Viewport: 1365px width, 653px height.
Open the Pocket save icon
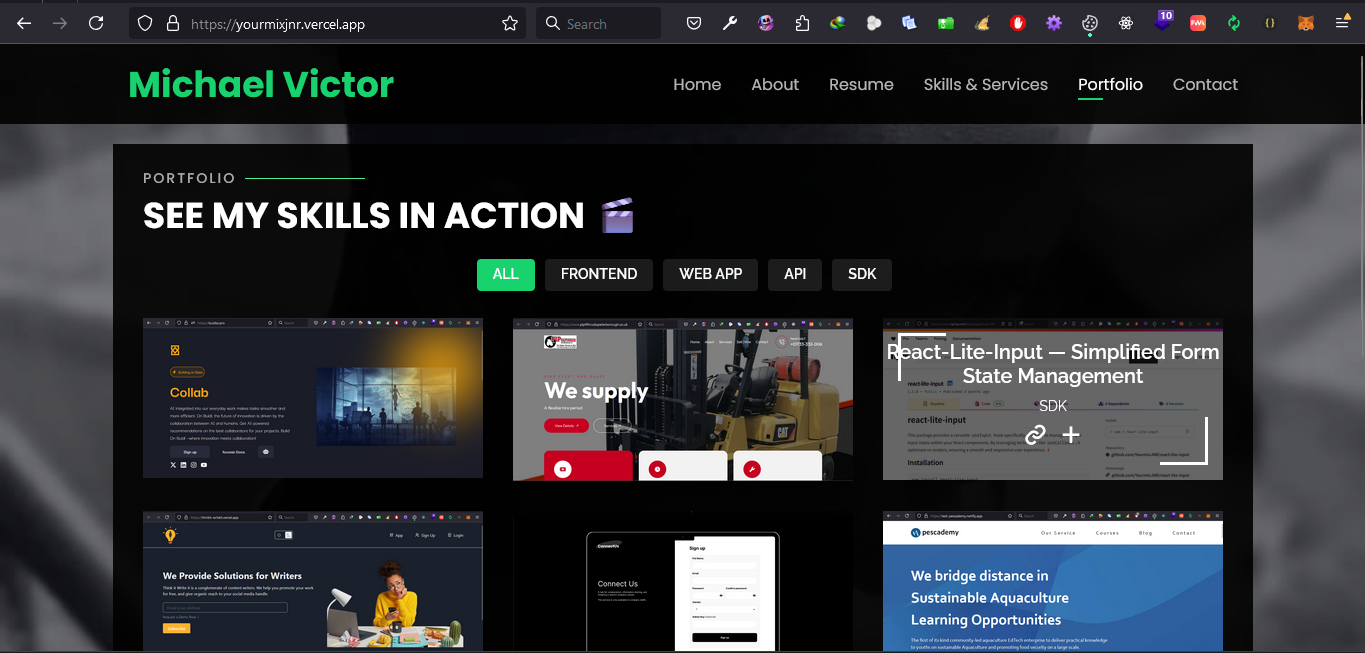click(694, 23)
